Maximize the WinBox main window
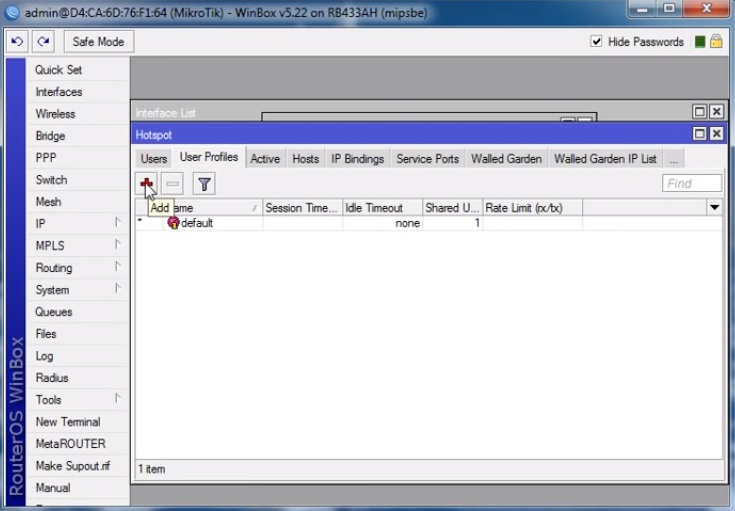The height and width of the screenshot is (511, 735). 669,9
